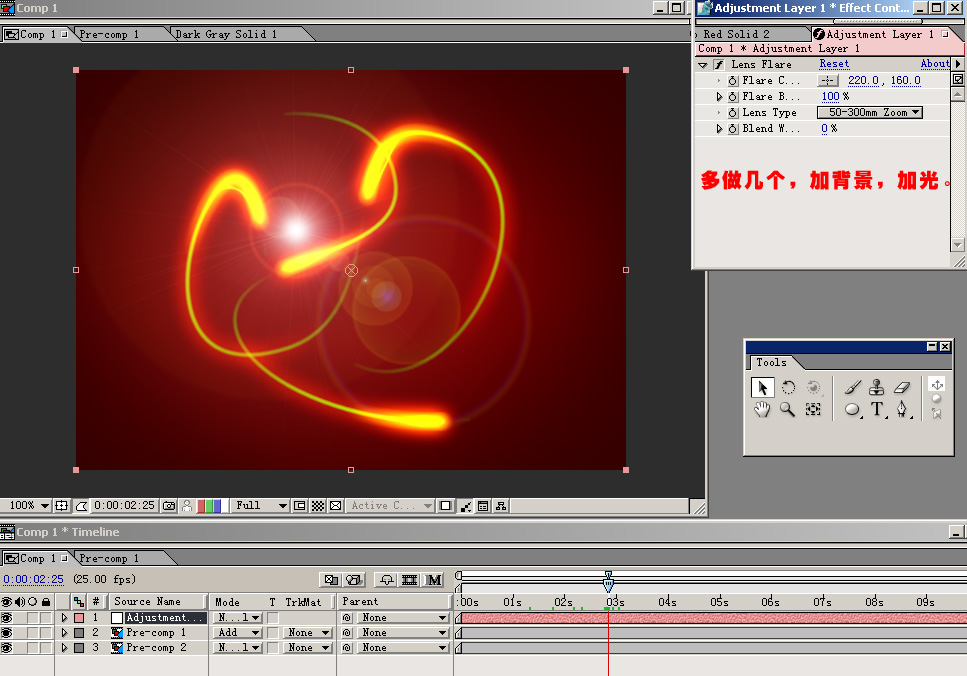This screenshot has width=967, height=676.
Task: Toggle the transparency grid checkerboard
Action: [318, 506]
